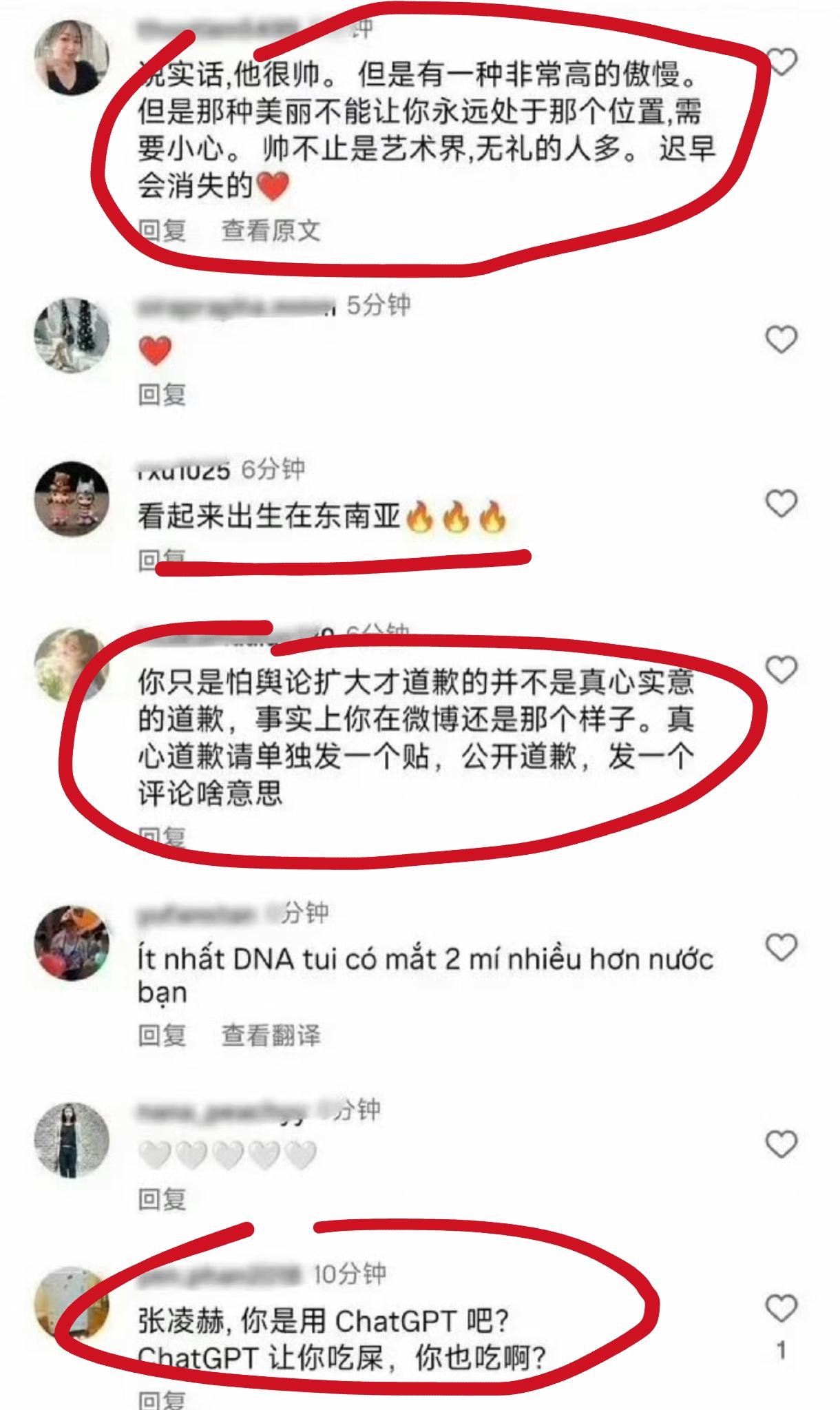This screenshot has height=1410, width=840.
Task: Like the five white hearts comment
Action: 781,1144
